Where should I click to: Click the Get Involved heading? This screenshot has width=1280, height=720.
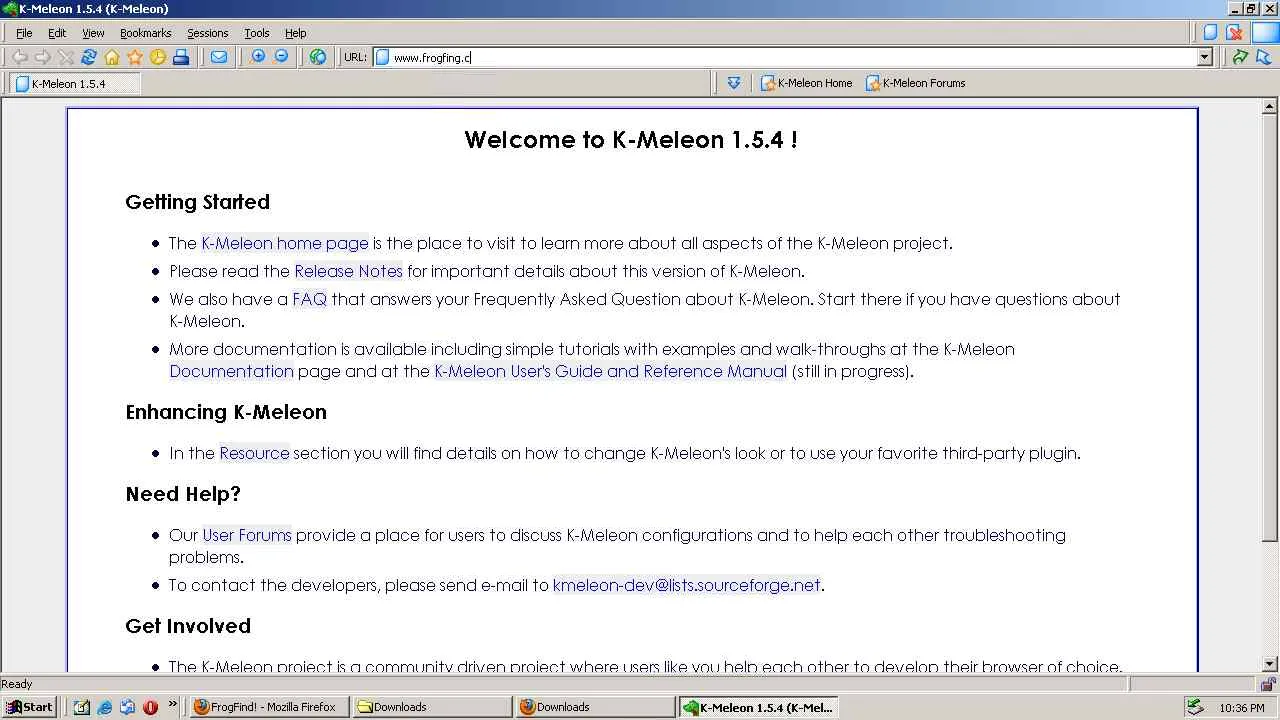click(x=188, y=626)
